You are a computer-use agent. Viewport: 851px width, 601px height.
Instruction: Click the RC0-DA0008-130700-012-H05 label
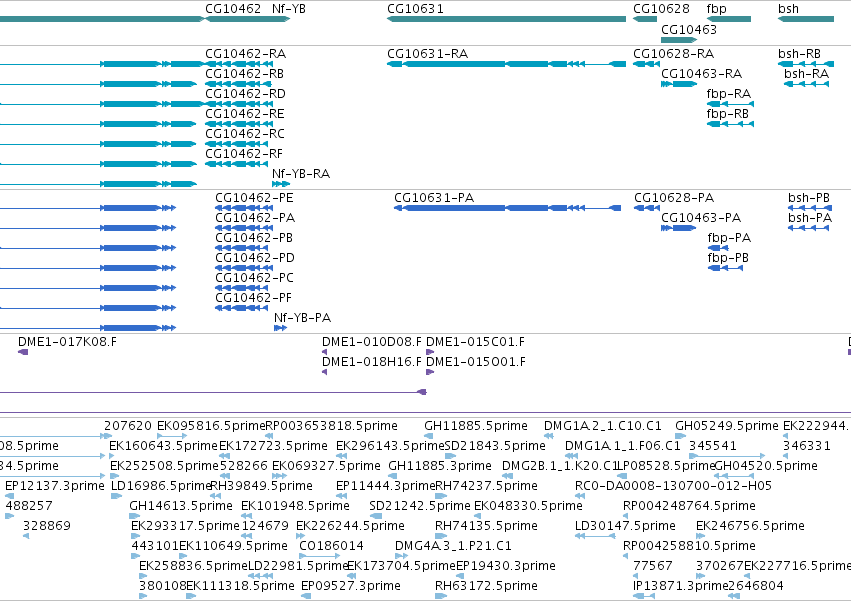674,486
